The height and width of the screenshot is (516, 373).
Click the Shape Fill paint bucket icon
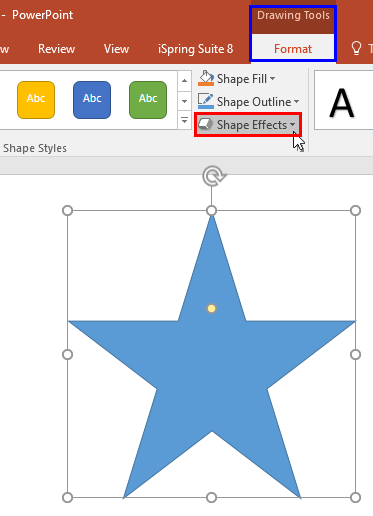coord(206,79)
